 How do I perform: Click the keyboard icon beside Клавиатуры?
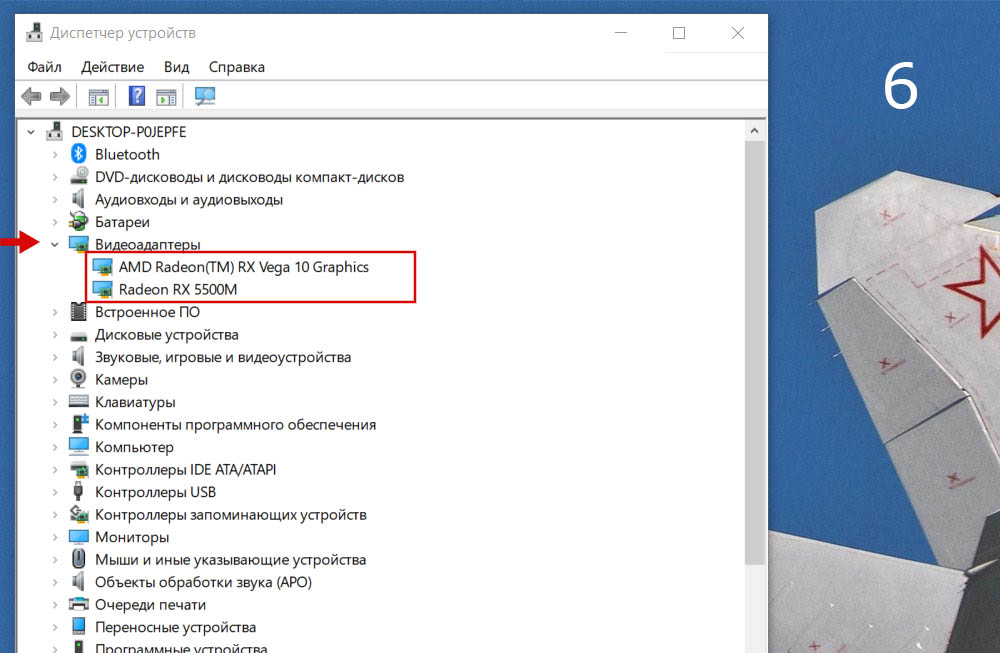pos(78,401)
